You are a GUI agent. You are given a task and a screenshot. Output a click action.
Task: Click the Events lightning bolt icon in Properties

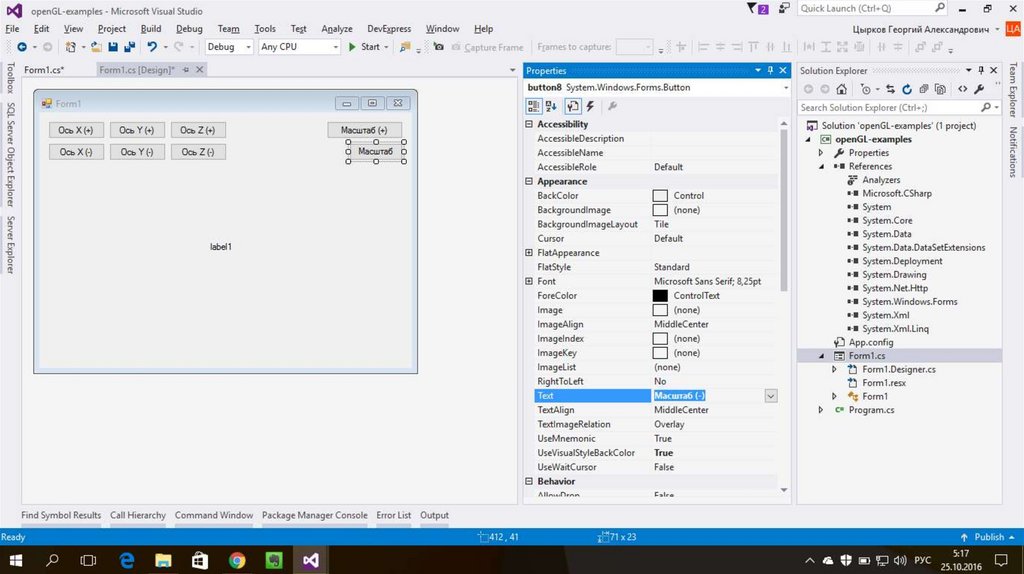click(x=590, y=106)
